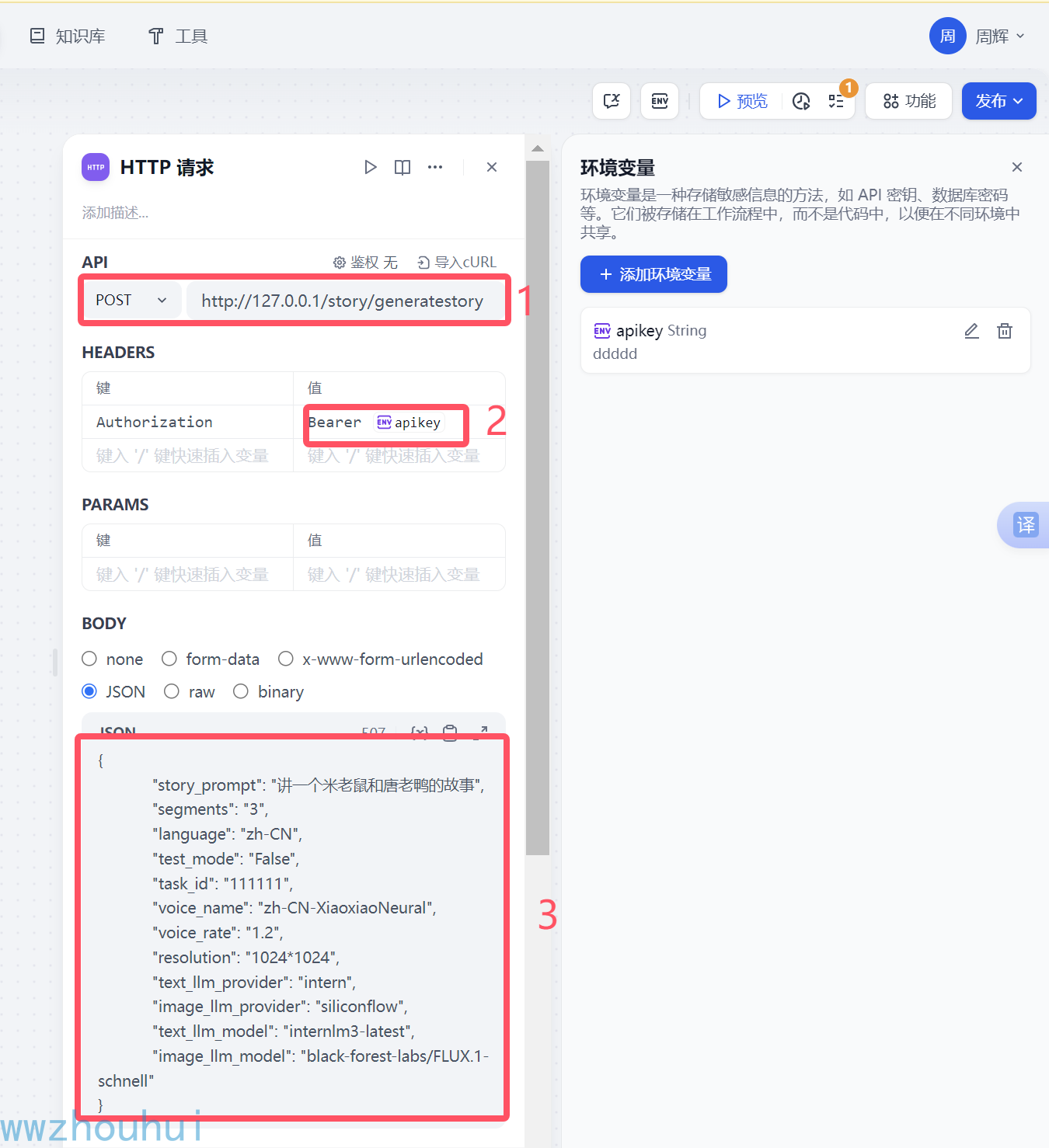The width and height of the screenshot is (1049, 1148).
Task: Open the POST method dropdown
Action: pyautogui.click(x=131, y=301)
